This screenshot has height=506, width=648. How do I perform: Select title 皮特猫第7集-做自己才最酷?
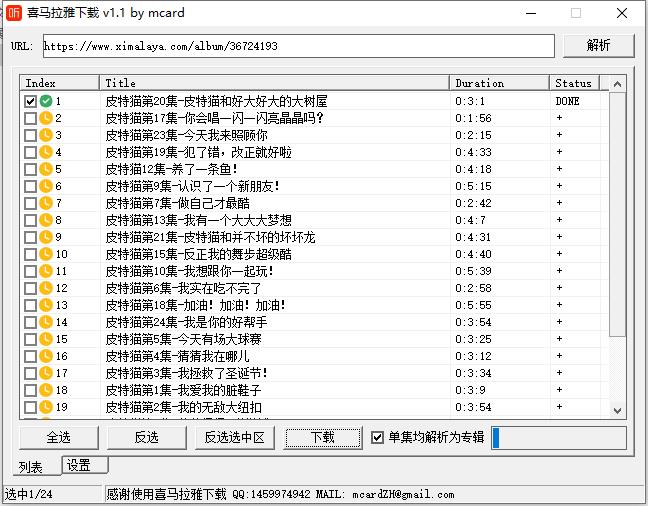pos(177,203)
